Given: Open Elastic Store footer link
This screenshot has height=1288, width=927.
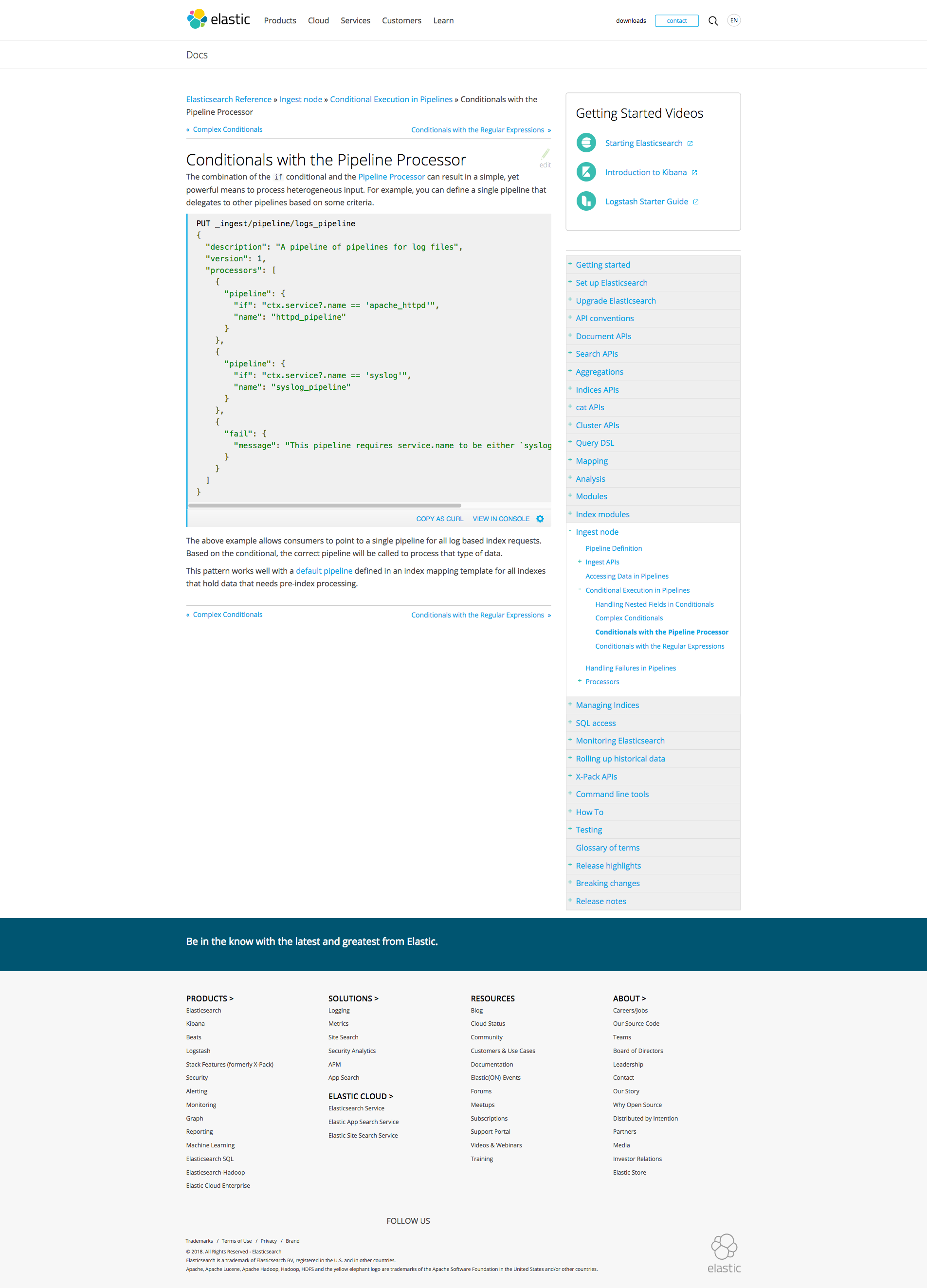Looking at the screenshot, I should tap(629, 1172).
